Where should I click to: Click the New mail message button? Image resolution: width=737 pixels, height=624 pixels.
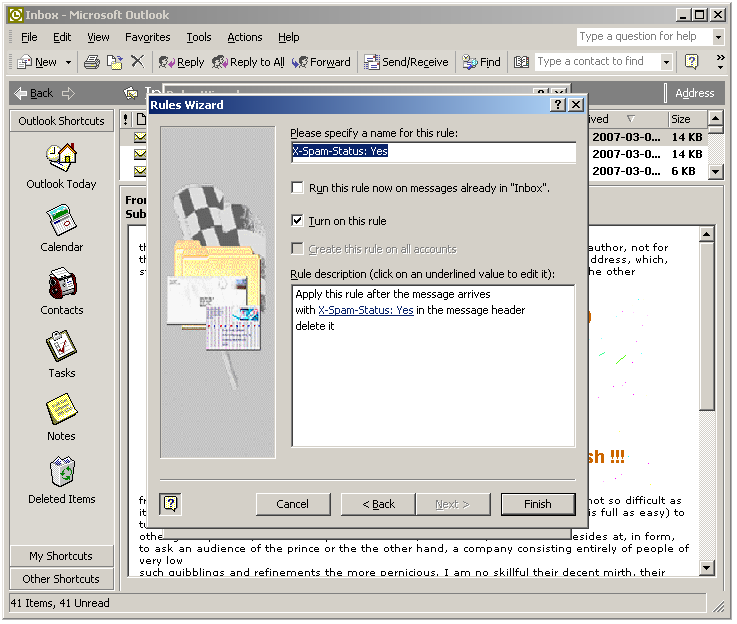[x=37, y=62]
